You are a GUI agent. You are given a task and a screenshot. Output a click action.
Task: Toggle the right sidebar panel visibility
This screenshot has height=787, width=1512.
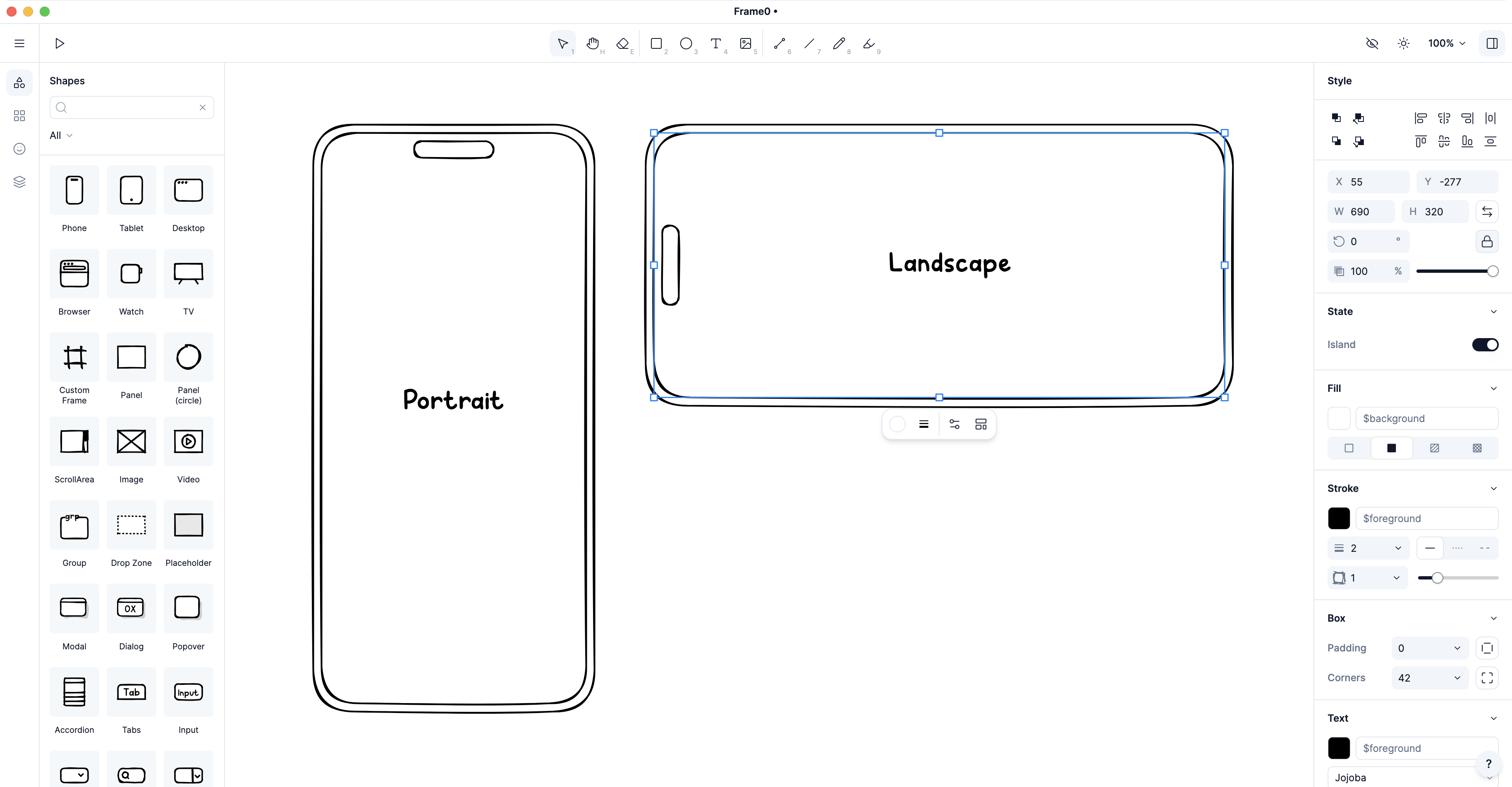click(x=1491, y=43)
